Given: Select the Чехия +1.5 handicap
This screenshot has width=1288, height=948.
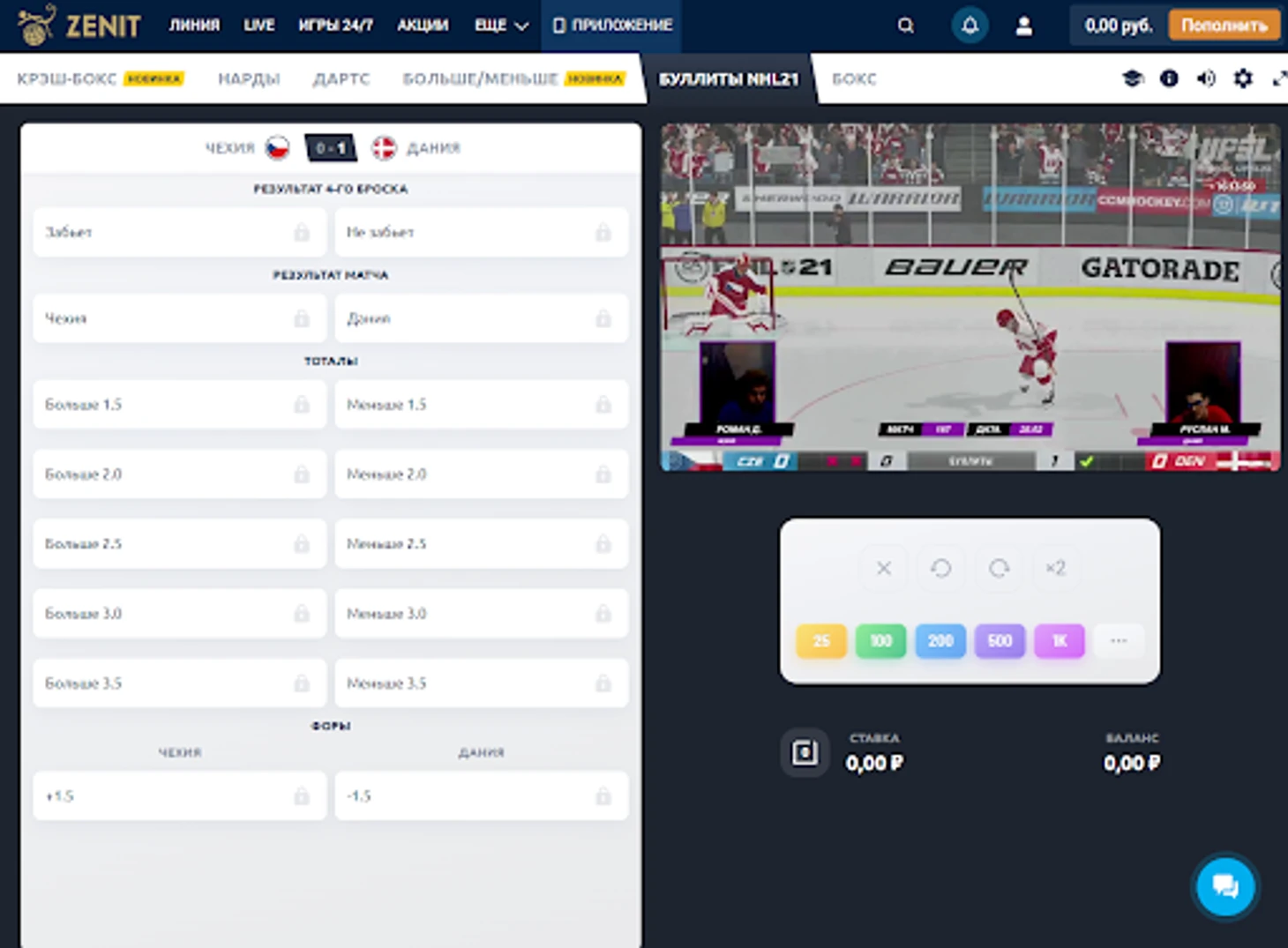Looking at the screenshot, I should coord(180,796).
